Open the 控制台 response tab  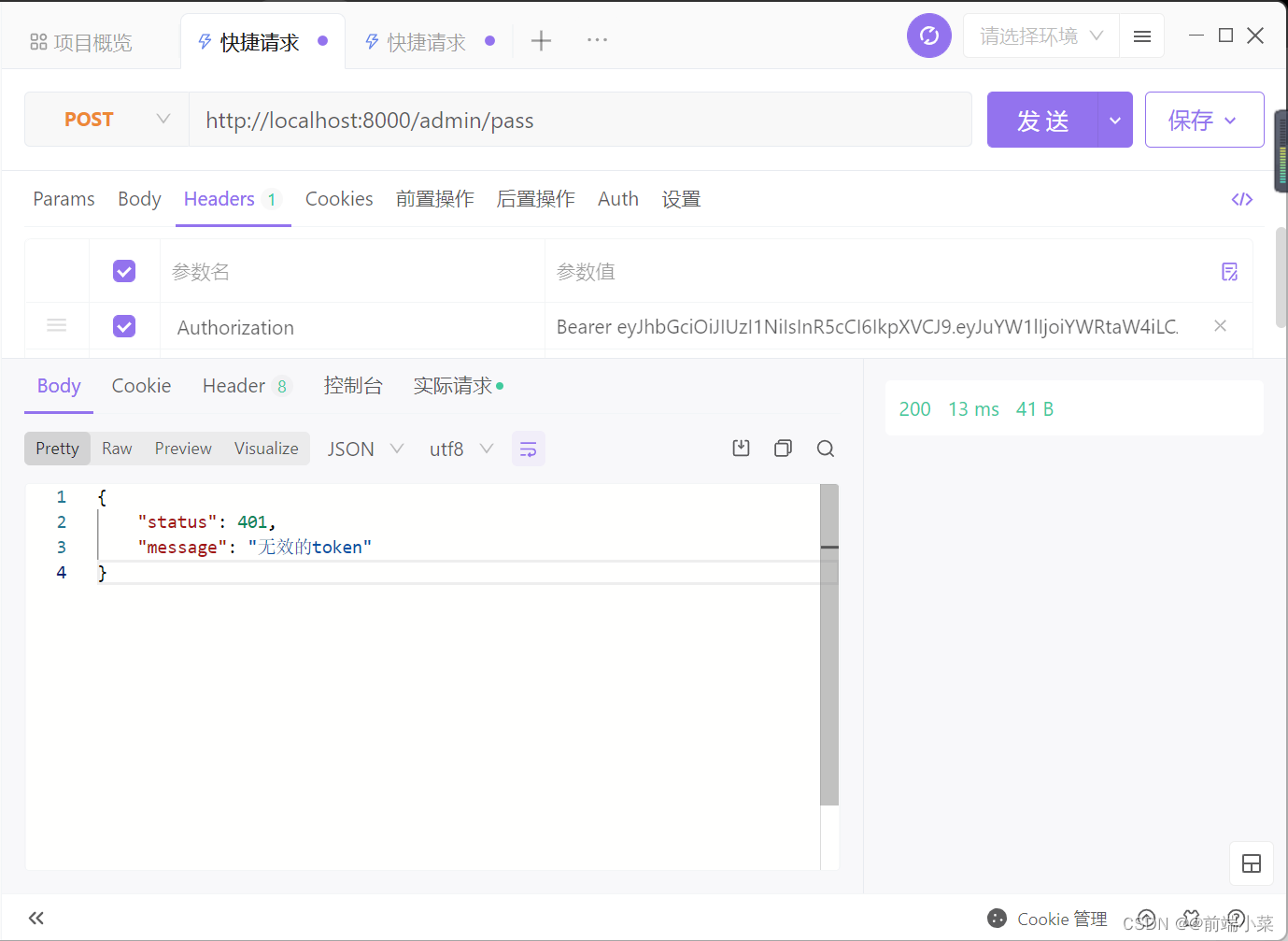(x=353, y=385)
